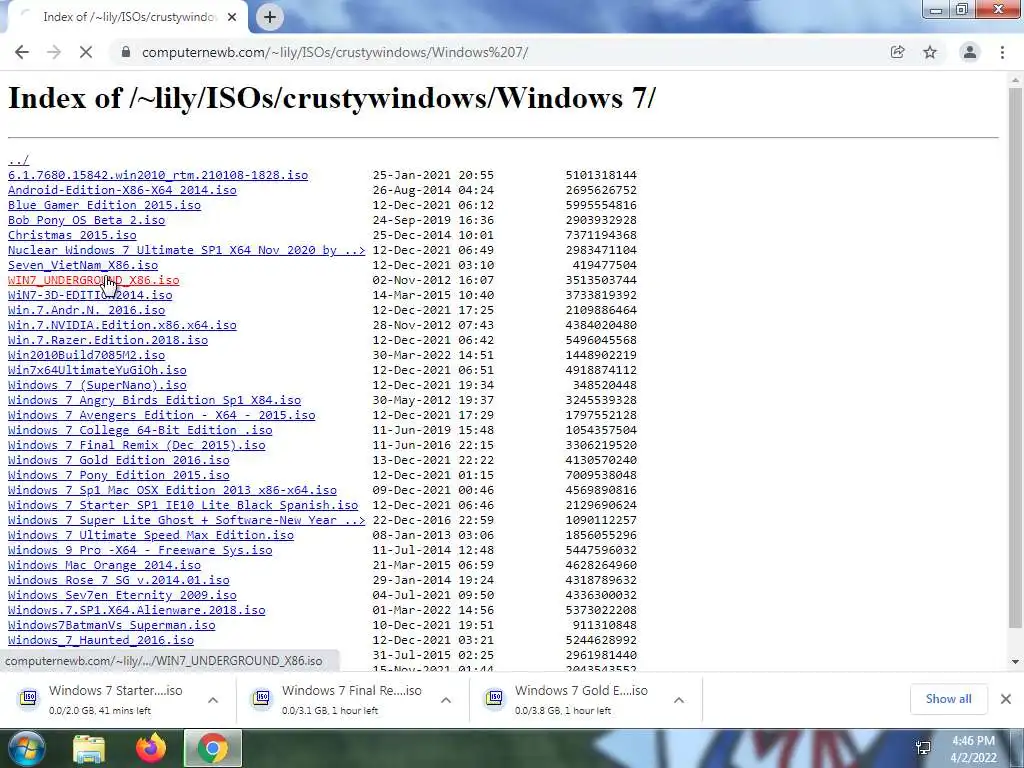1024x768 pixels.
Task: Close the Index of tab
Action: (x=232, y=17)
